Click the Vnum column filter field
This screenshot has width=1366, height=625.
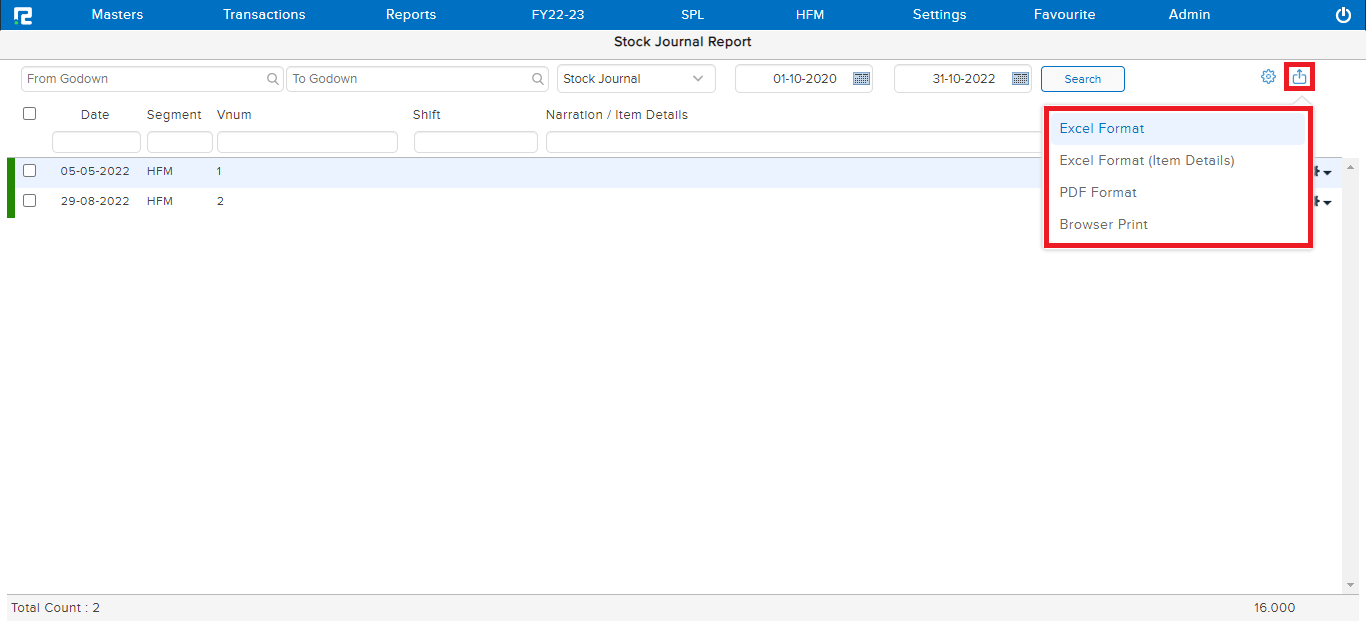click(x=307, y=142)
